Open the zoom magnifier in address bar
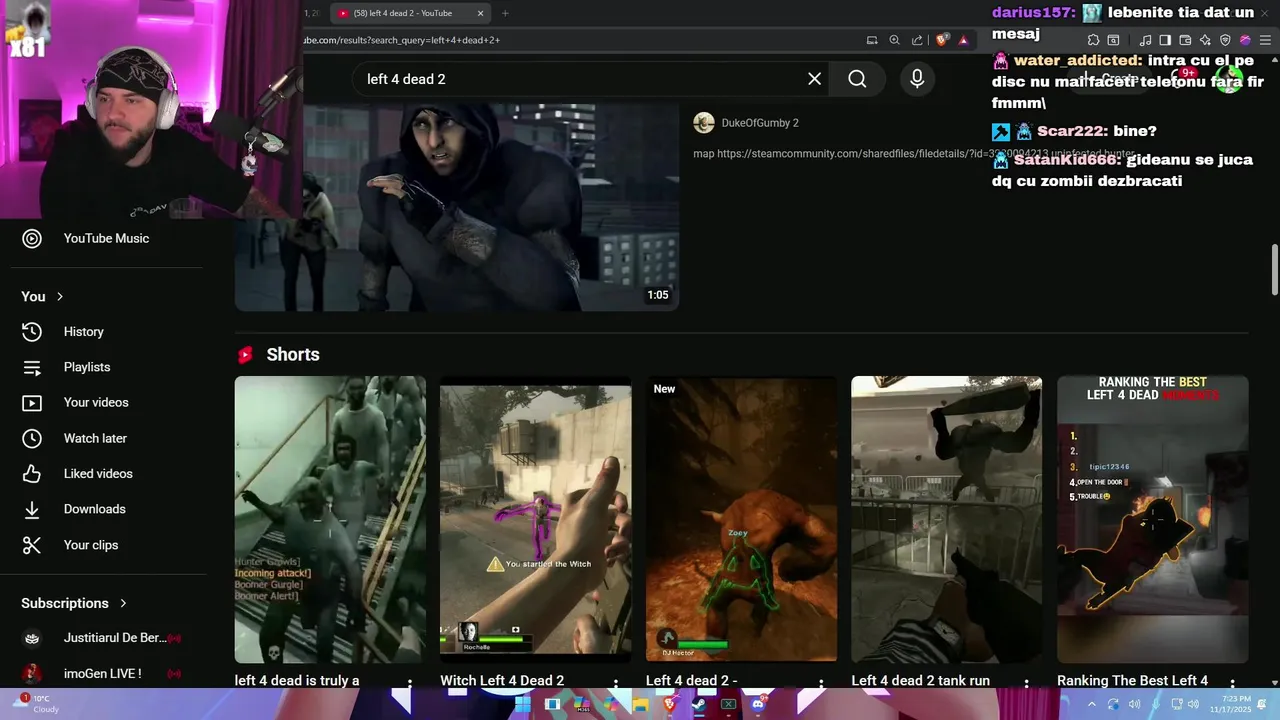Viewport: 1280px width, 720px height. pyautogui.click(x=895, y=40)
